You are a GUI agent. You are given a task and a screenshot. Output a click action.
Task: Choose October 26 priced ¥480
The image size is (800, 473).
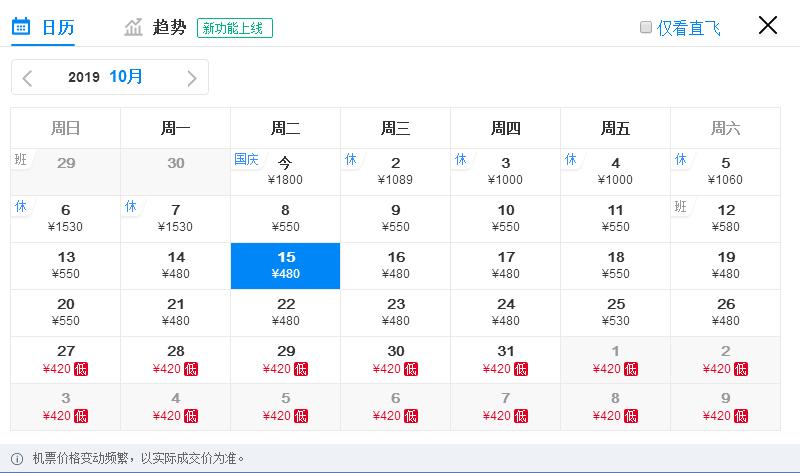point(726,313)
